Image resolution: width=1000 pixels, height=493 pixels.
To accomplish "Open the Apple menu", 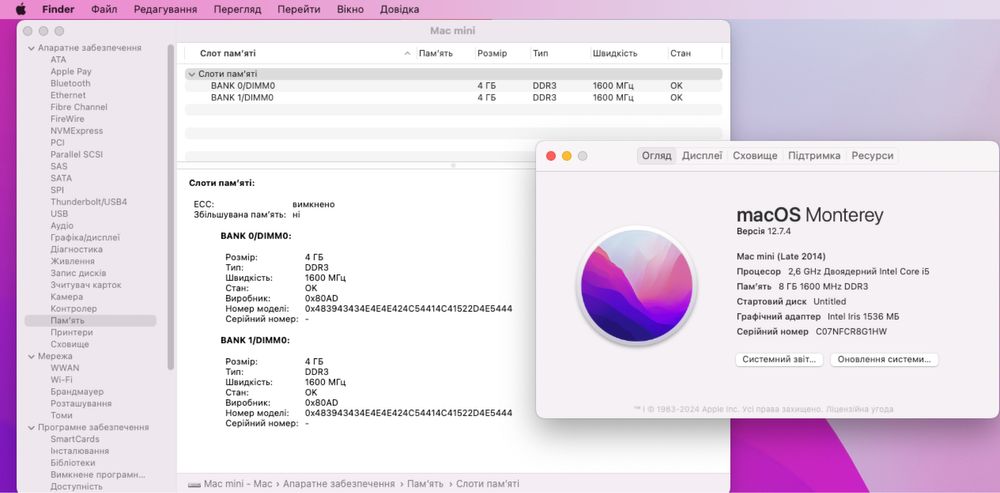I will click(20, 9).
